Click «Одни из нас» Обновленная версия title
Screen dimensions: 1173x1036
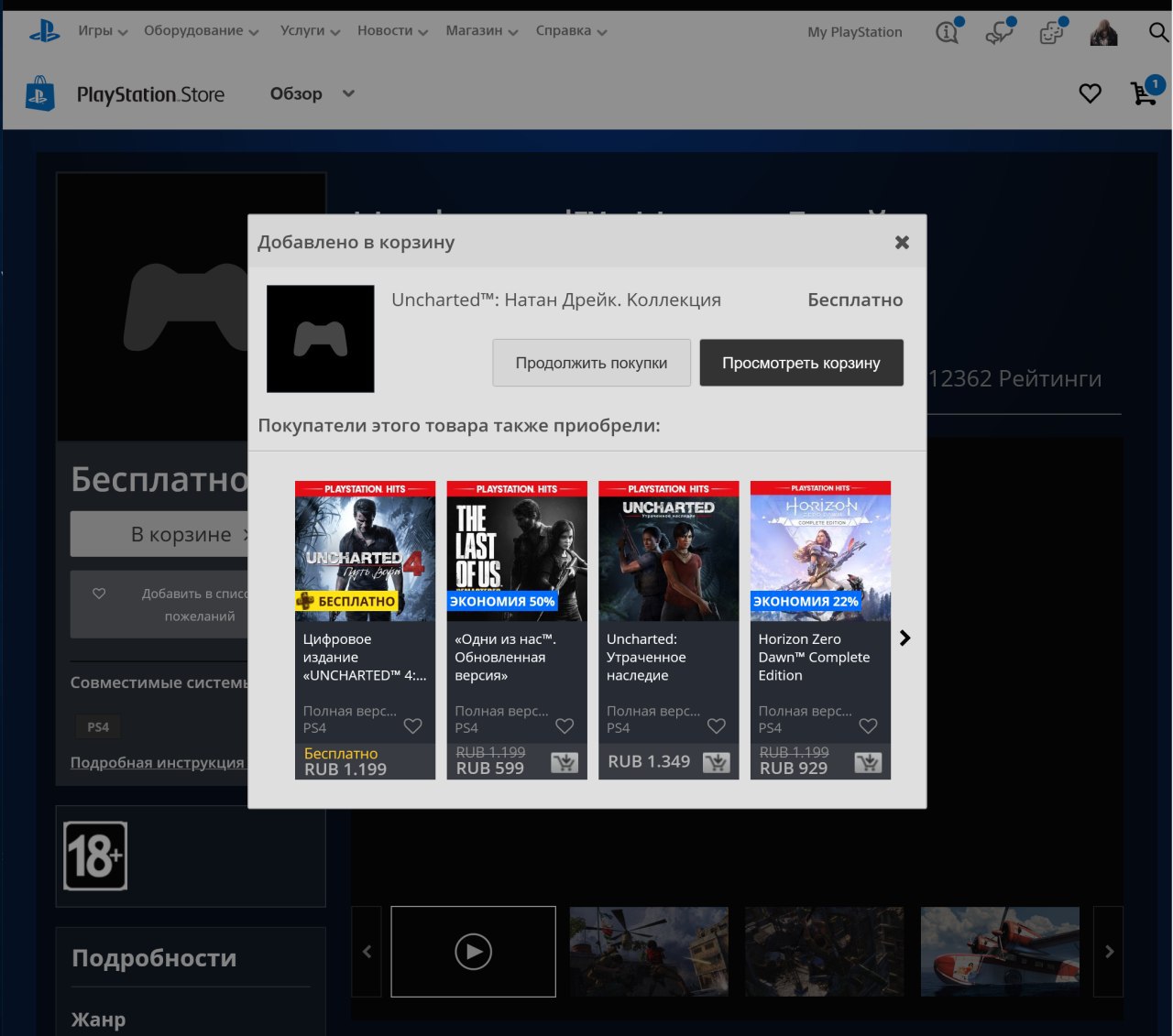tap(505, 657)
